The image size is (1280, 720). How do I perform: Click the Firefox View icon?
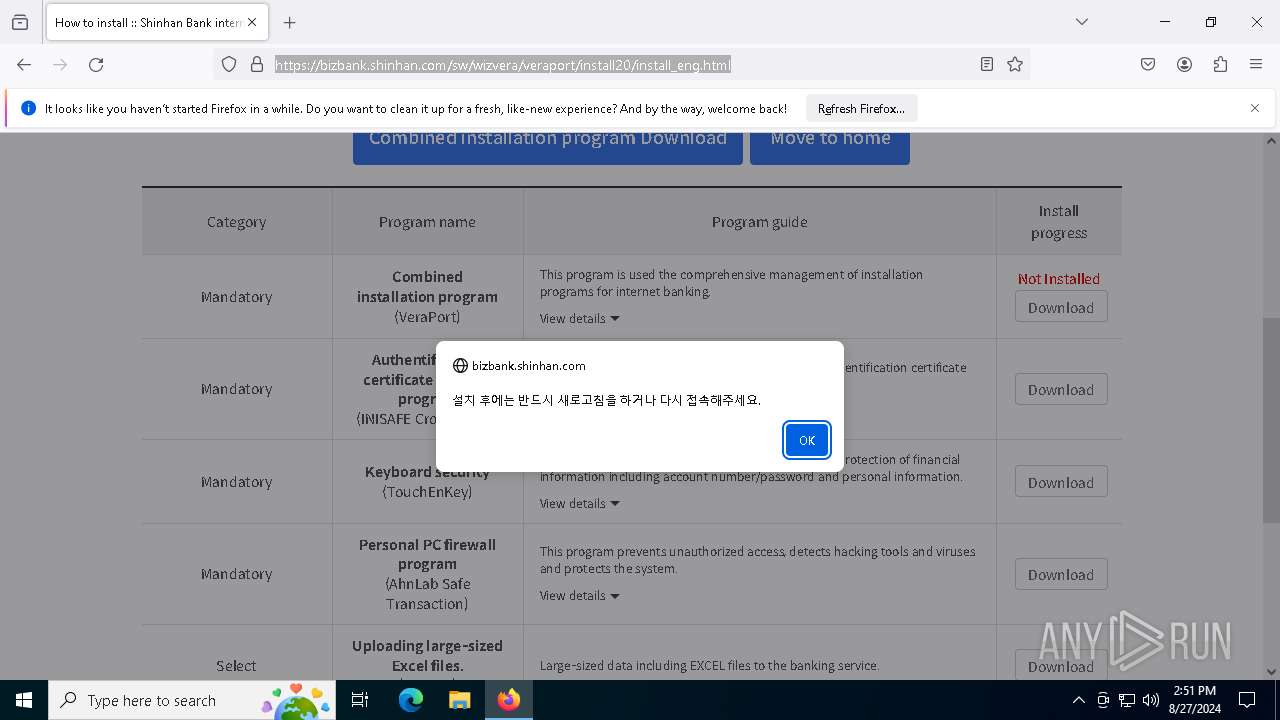(20, 22)
